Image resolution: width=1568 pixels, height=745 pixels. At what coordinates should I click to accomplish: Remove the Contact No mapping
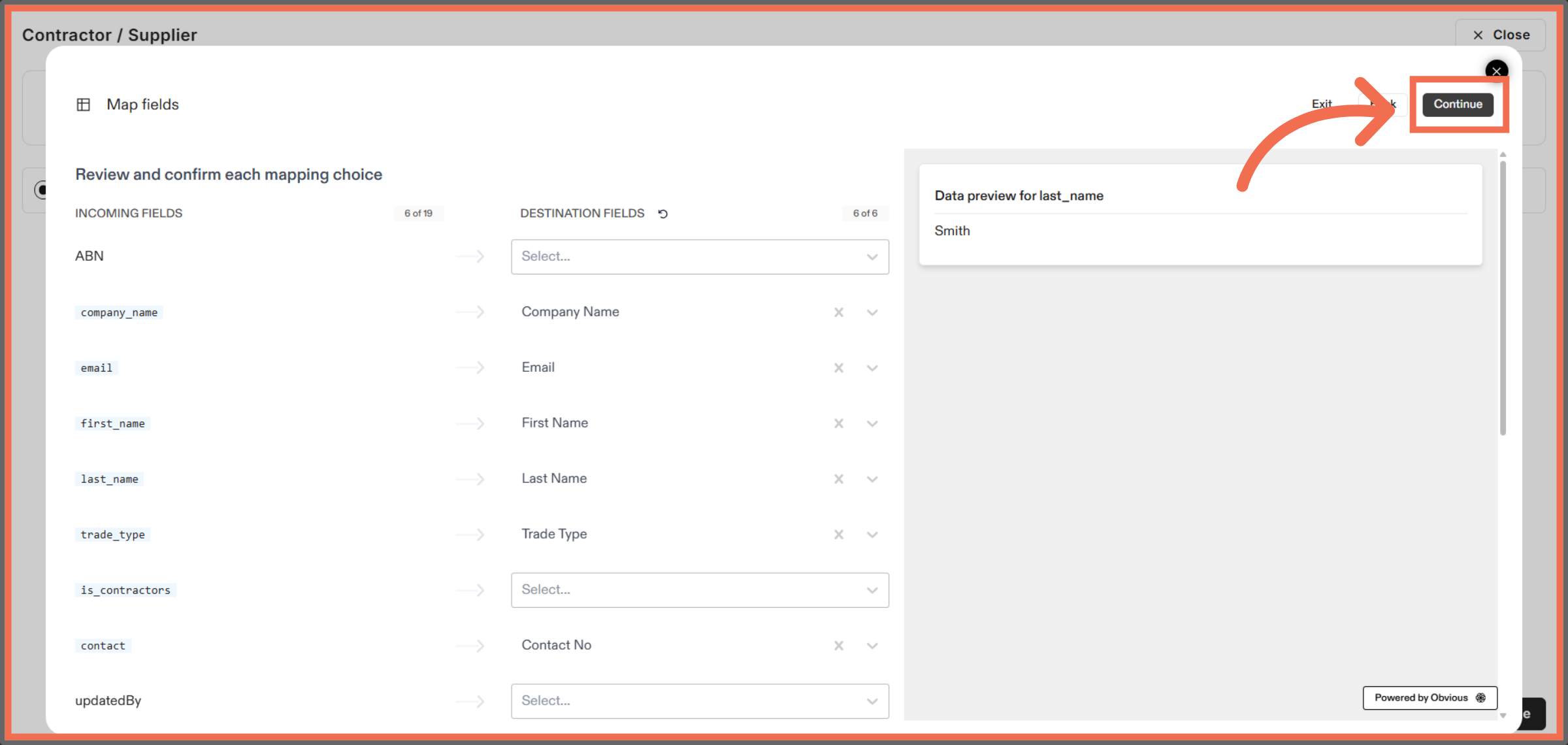click(x=839, y=646)
